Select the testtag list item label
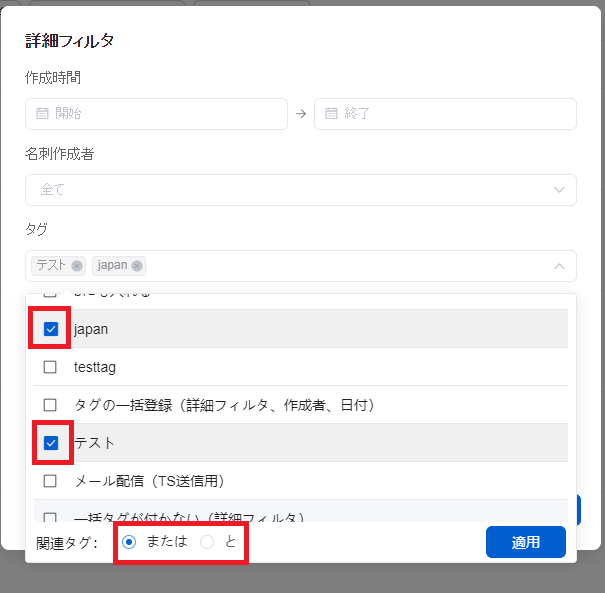 95,367
